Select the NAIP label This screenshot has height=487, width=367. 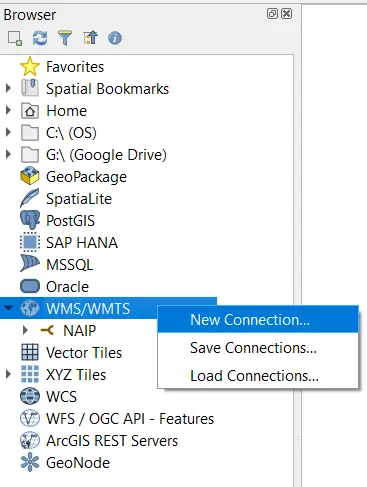tap(80, 331)
